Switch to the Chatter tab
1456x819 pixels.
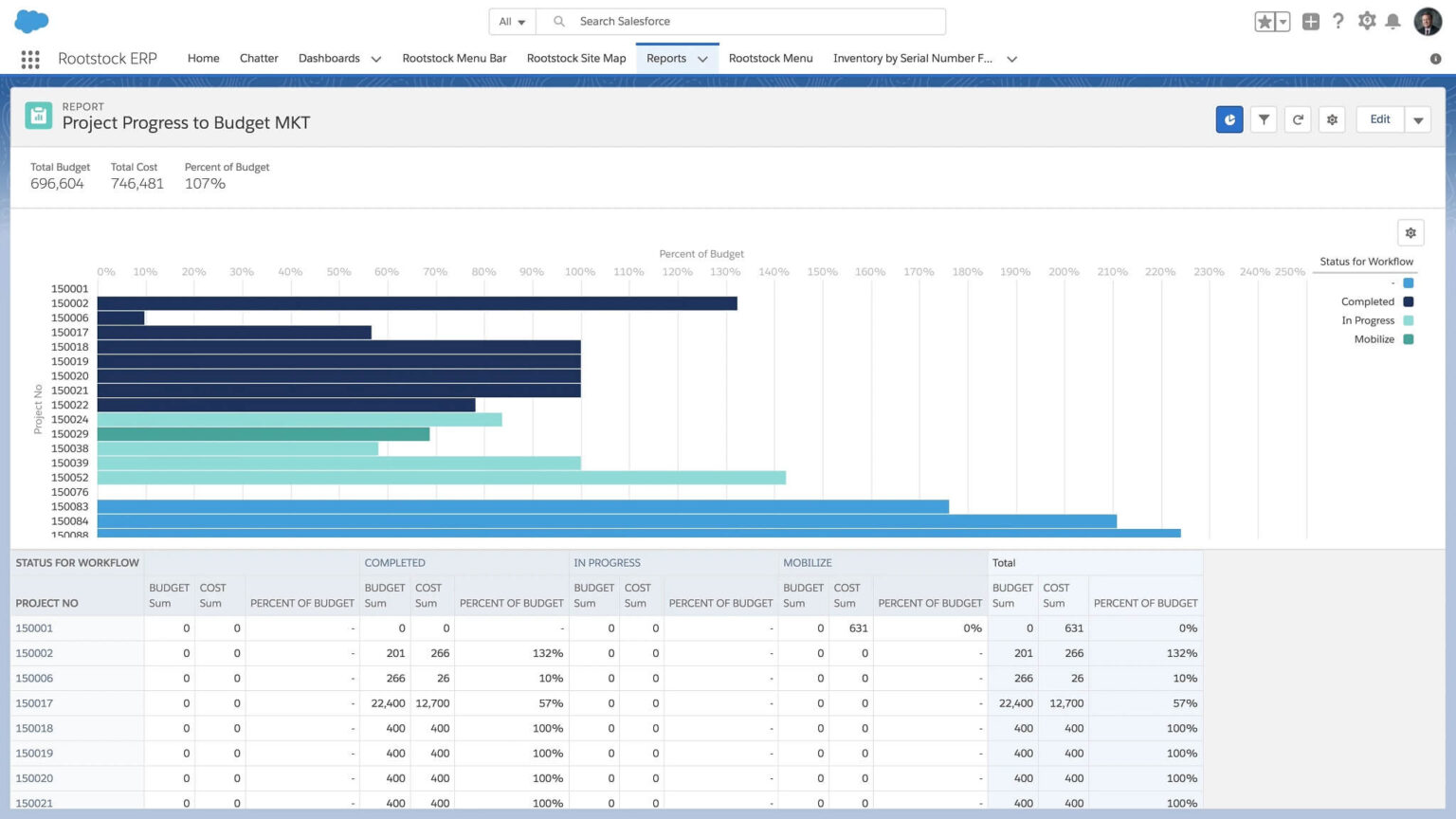tap(259, 59)
